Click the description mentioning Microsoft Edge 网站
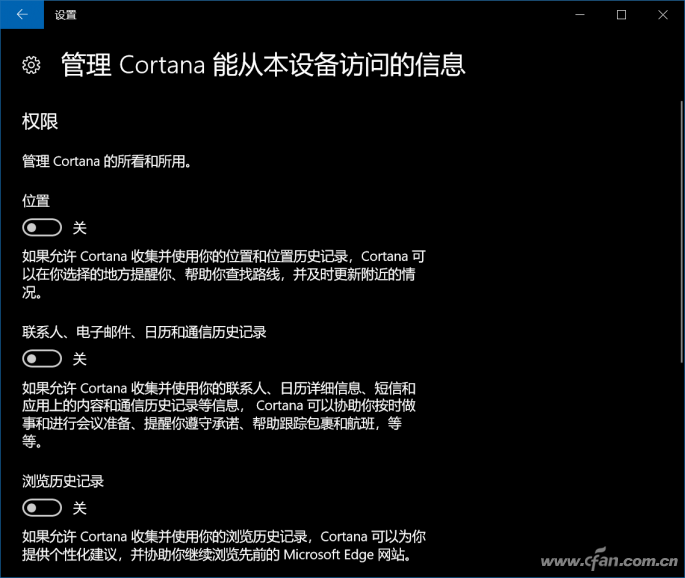 click(x=224, y=546)
